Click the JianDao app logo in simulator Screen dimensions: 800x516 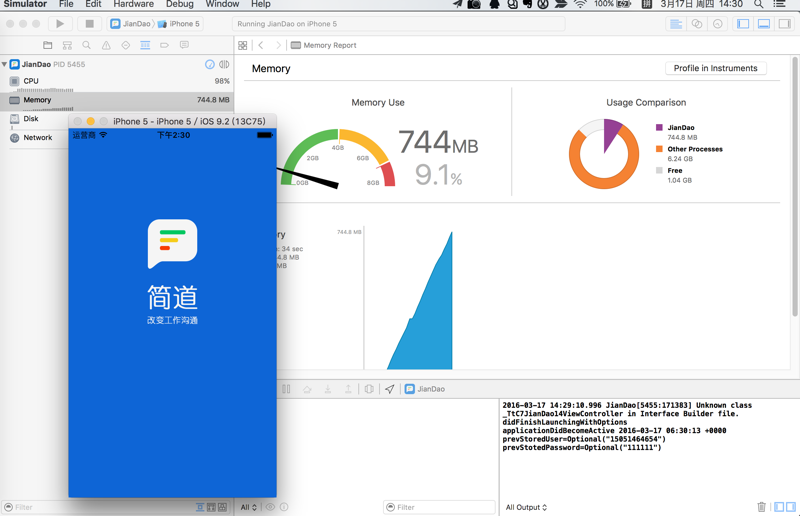click(172, 243)
